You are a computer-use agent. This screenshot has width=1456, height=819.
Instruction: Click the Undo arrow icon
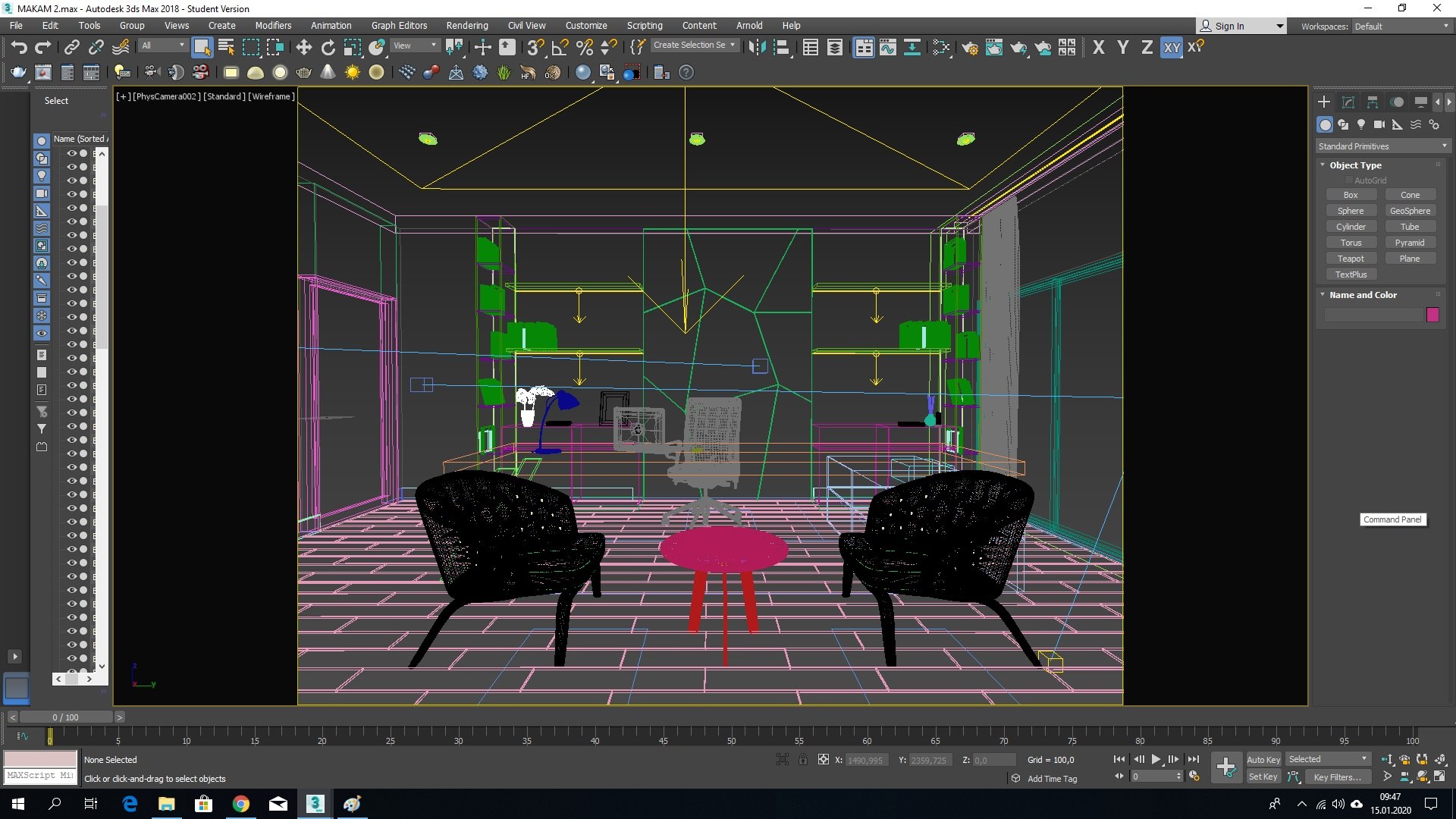19,48
